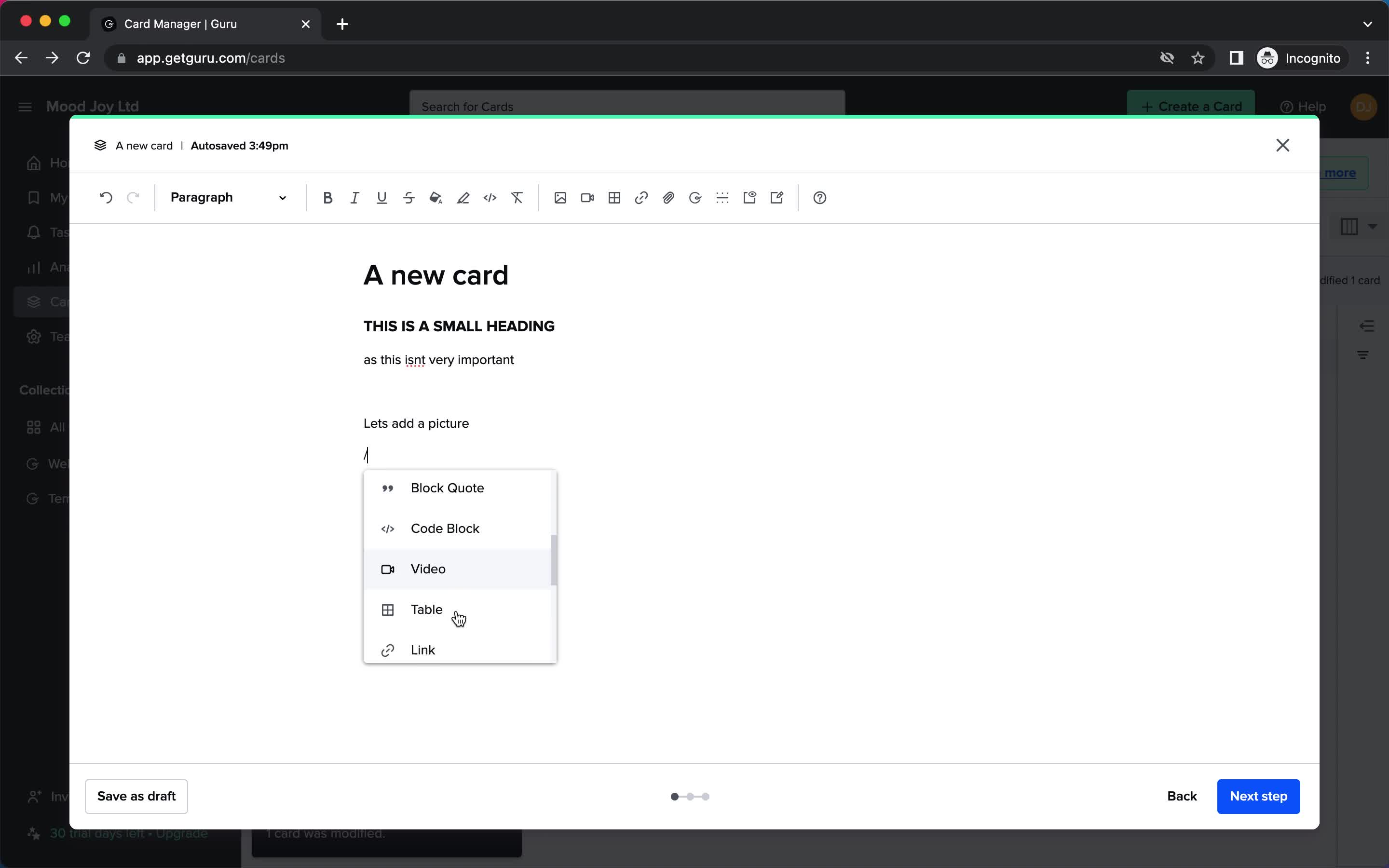Toggle the Highlight text formatting icon
Viewport: 1389px width, 868px height.
click(x=462, y=197)
